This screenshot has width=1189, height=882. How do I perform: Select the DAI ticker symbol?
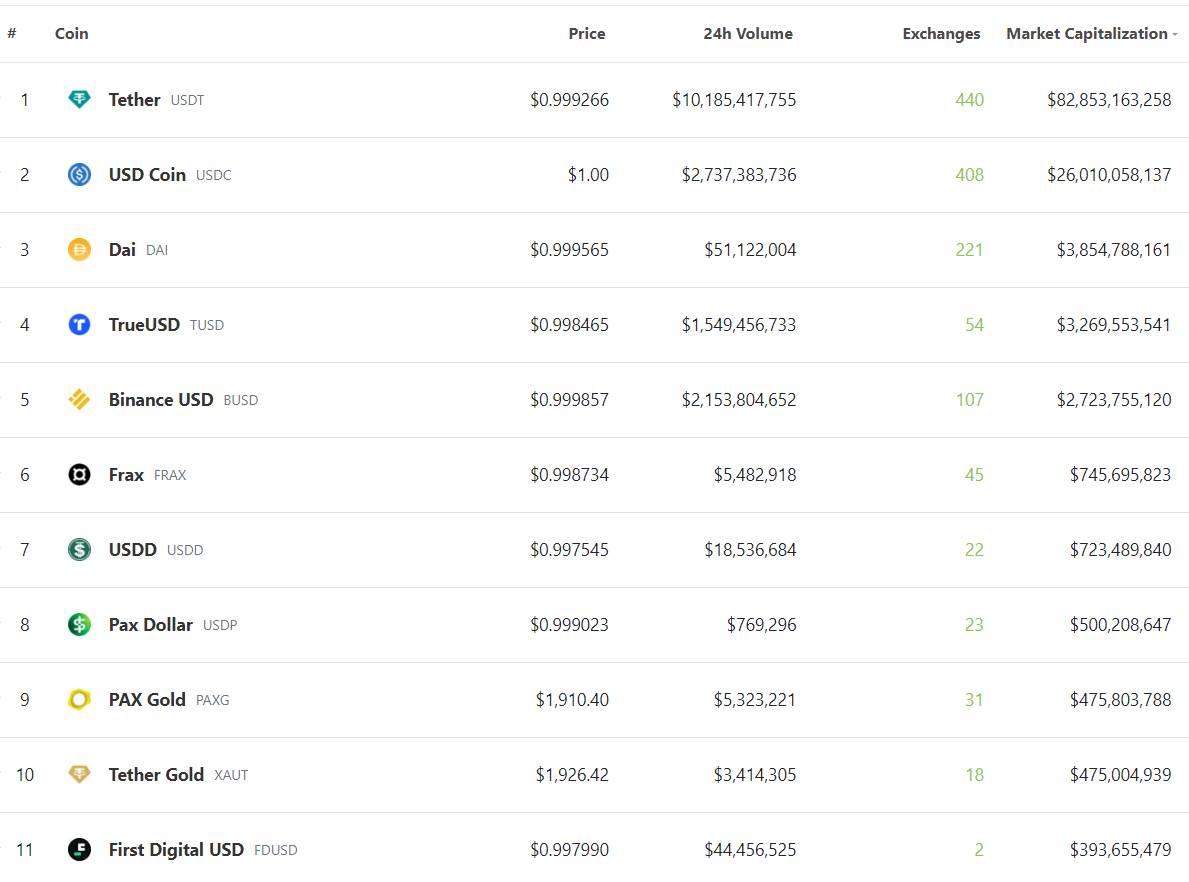click(157, 250)
